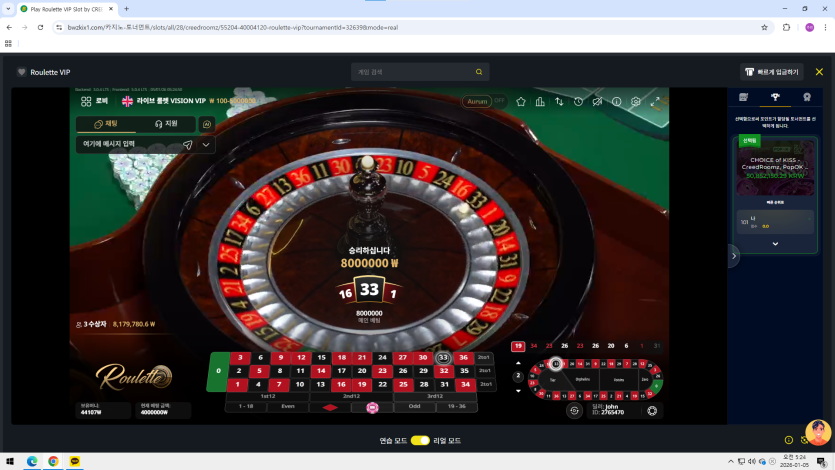Image resolution: width=835 pixels, height=470 pixels.
Task: Click the up-down arrows limits icon
Action: [x=559, y=102]
